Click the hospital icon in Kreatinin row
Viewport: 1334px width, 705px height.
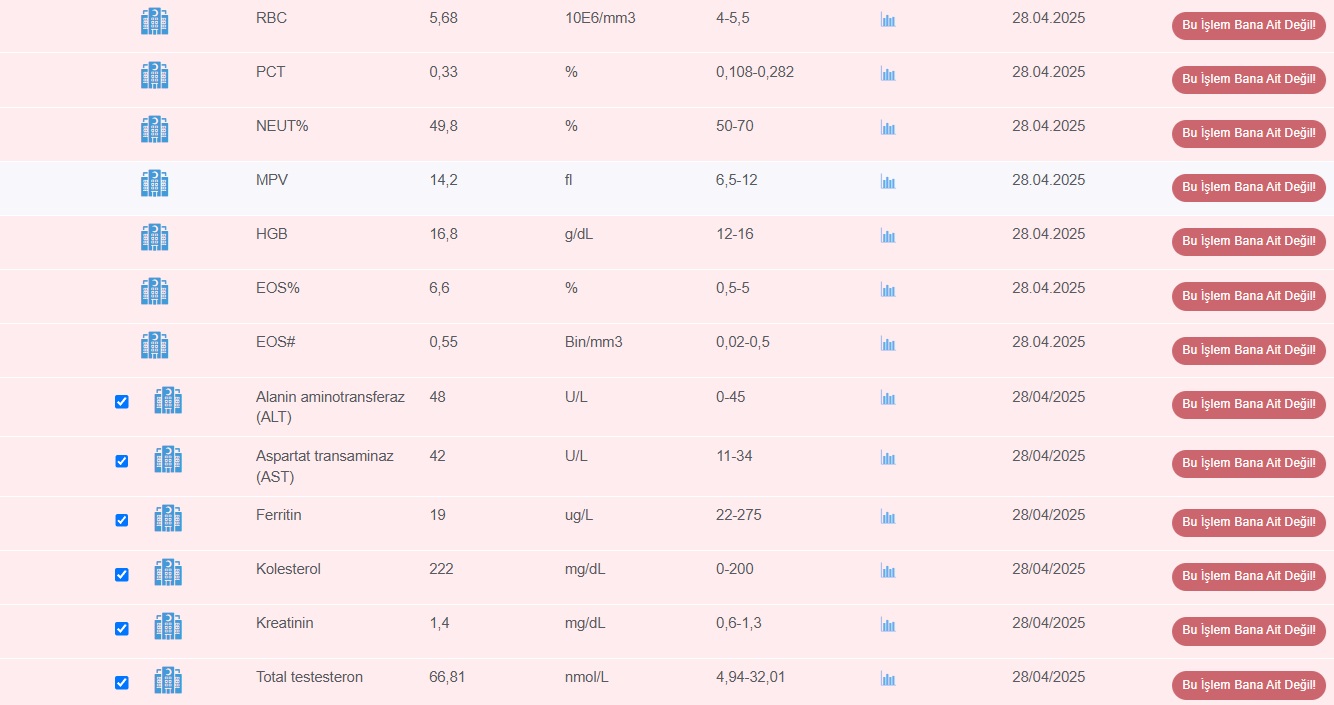click(168, 626)
